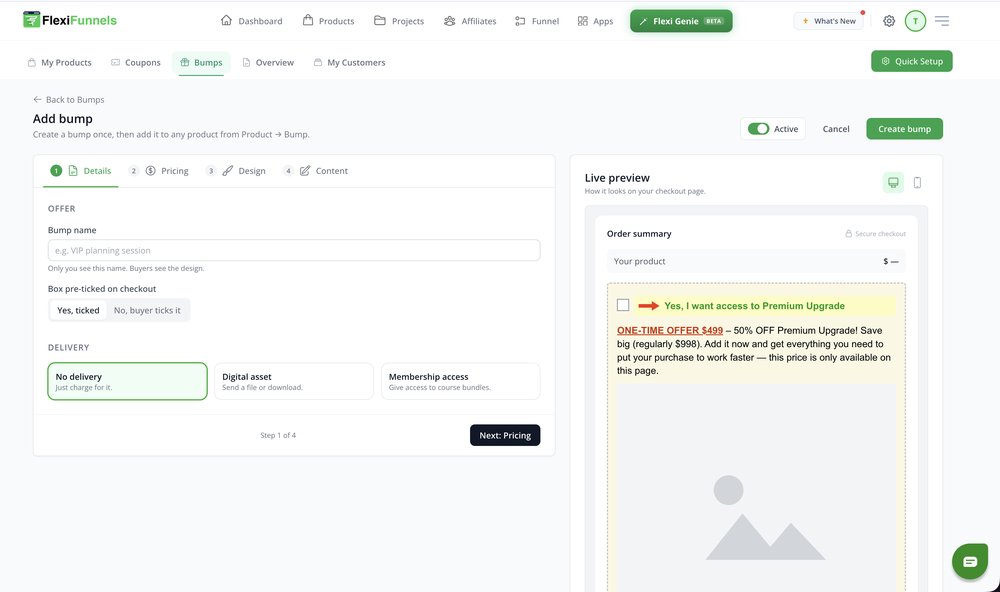Click the Dashboard home icon

click(226, 20)
